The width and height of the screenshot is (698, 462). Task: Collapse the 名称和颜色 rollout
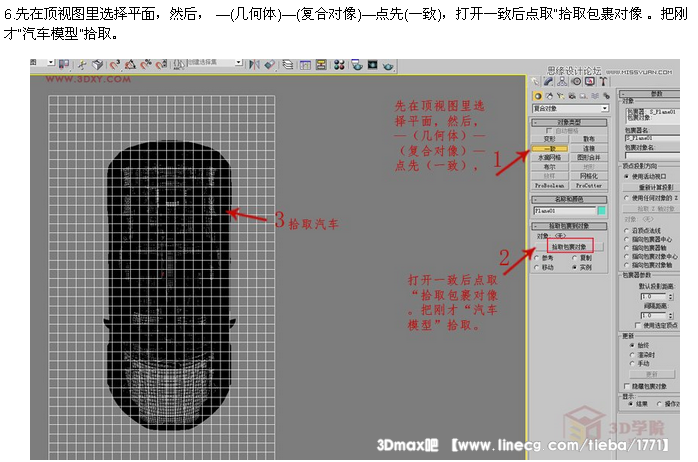tap(569, 199)
